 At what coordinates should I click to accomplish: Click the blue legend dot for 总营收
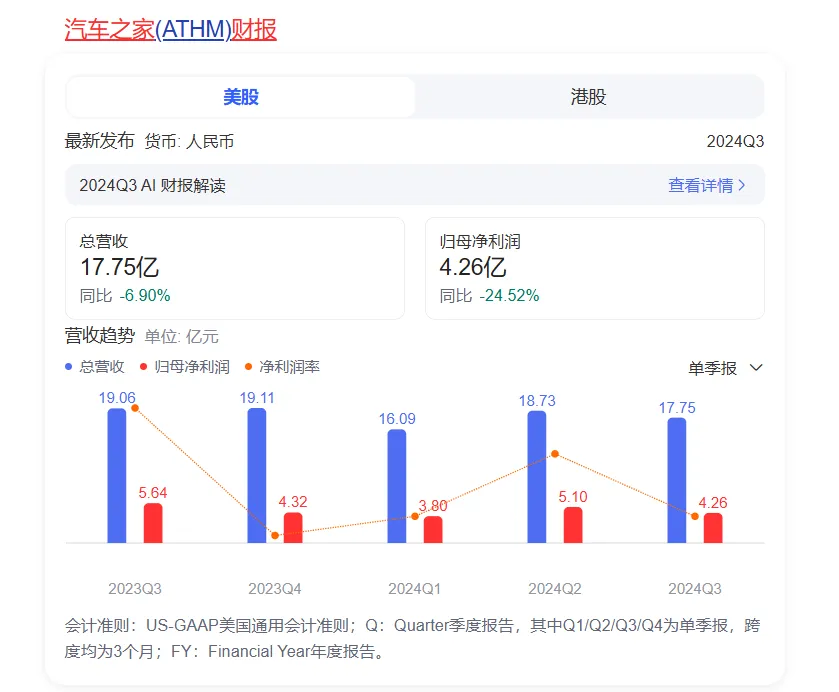68,367
